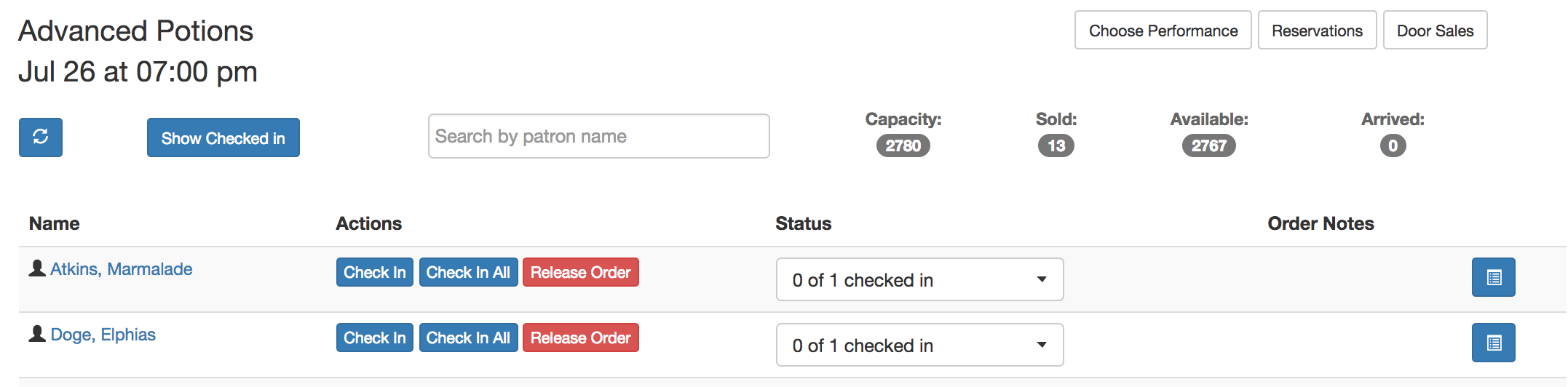Click person icon beside Atkins, Marmalade
The height and width of the screenshot is (387, 1568).
[x=37, y=268]
